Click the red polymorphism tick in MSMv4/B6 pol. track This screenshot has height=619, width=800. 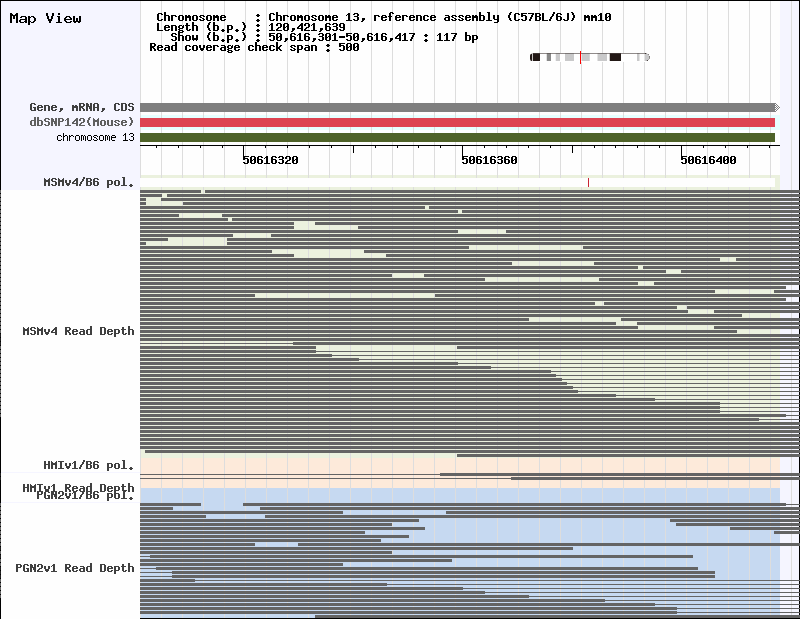coord(588,182)
